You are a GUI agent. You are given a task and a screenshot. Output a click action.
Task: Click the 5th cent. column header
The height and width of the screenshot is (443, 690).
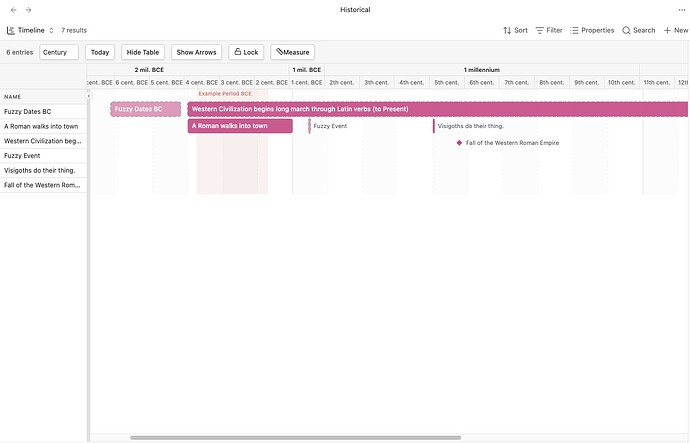(x=447, y=82)
